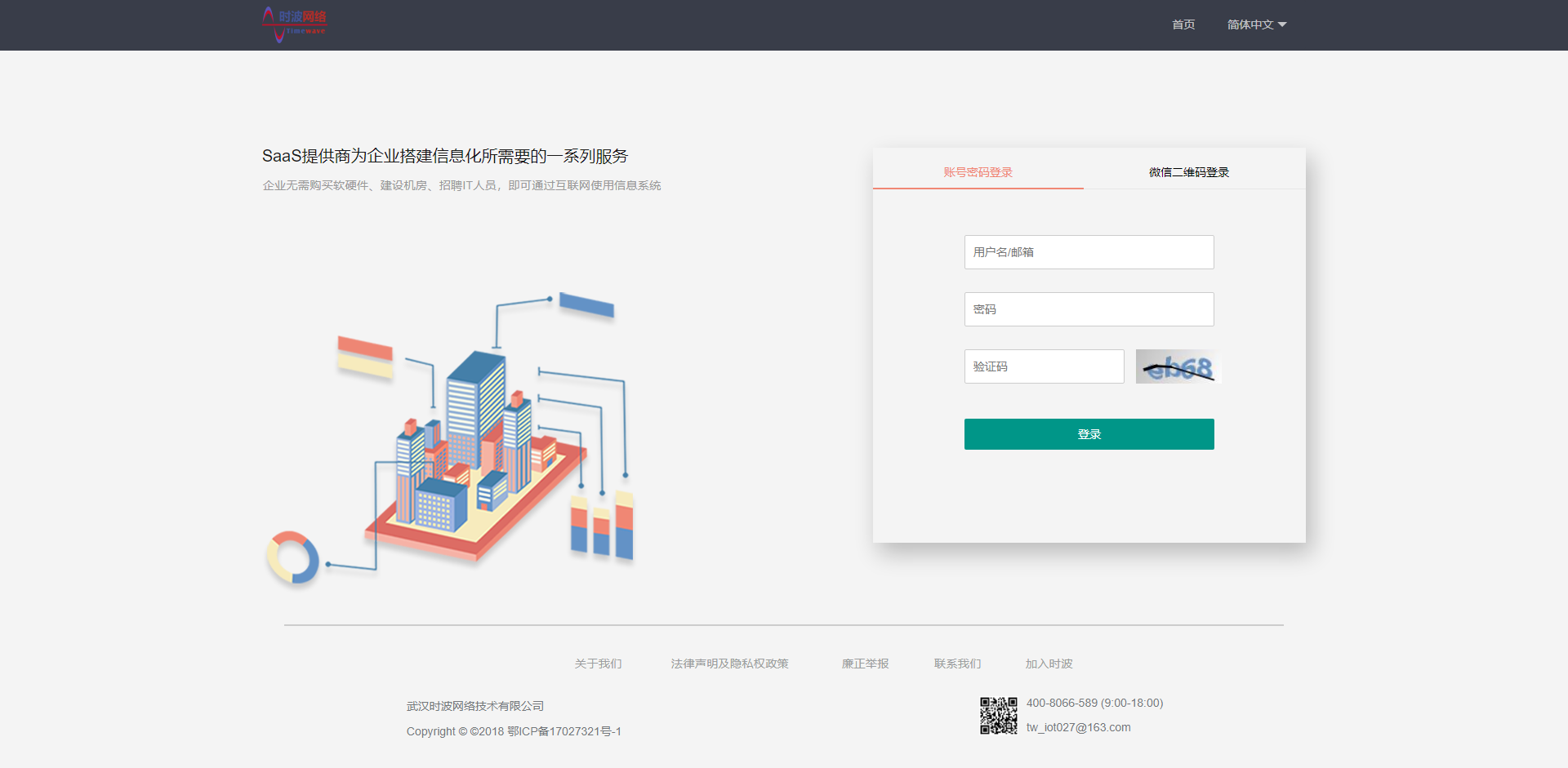Open the 加入时波 footer link
1568x768 pixels.
tap(1049, 664)
